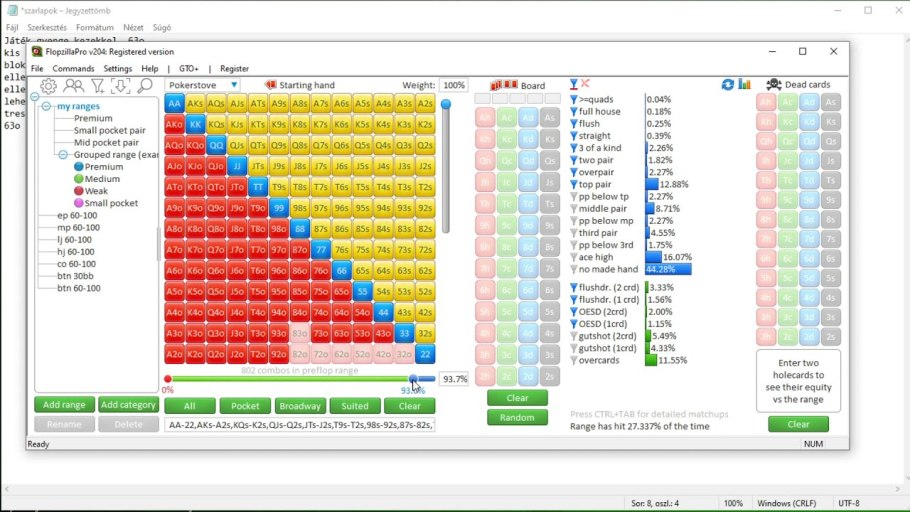The image size is (910, 512).
Task: Click the Random board button
Action: tap(517, 417)
